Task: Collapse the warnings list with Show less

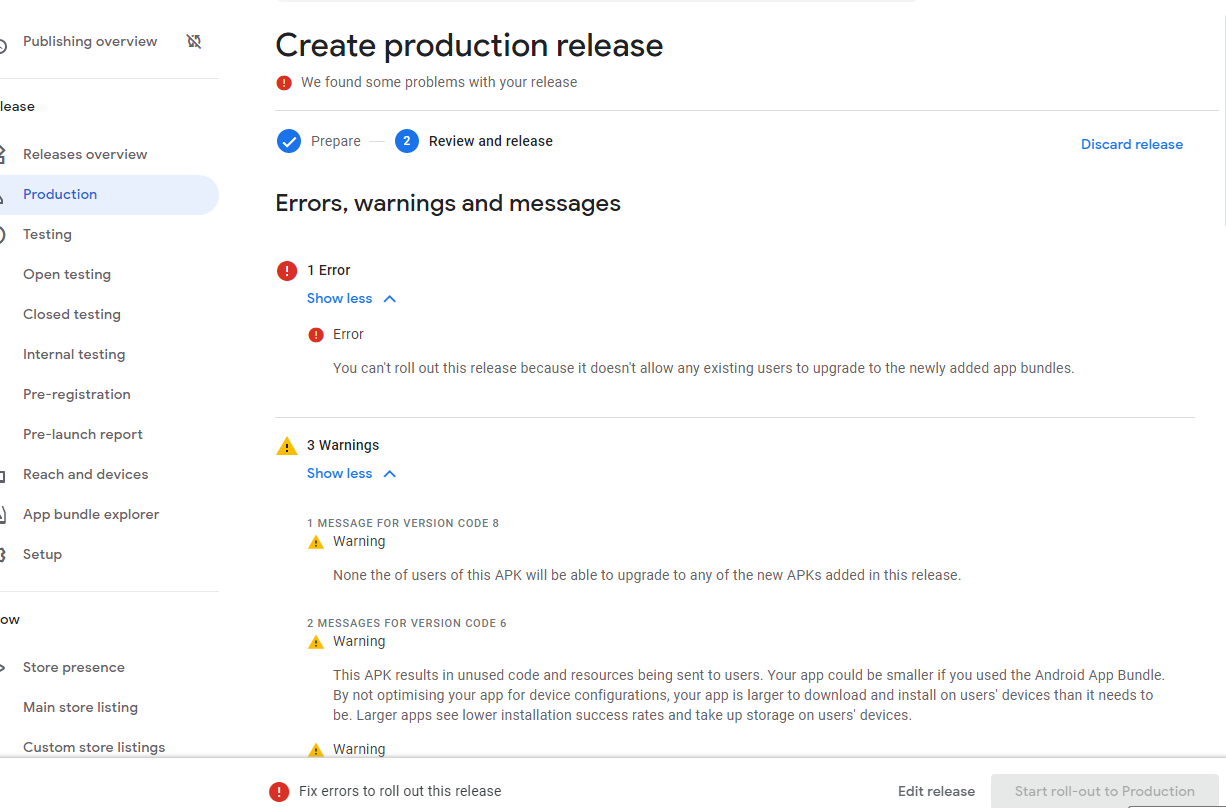Action: [x=339, y=473]
